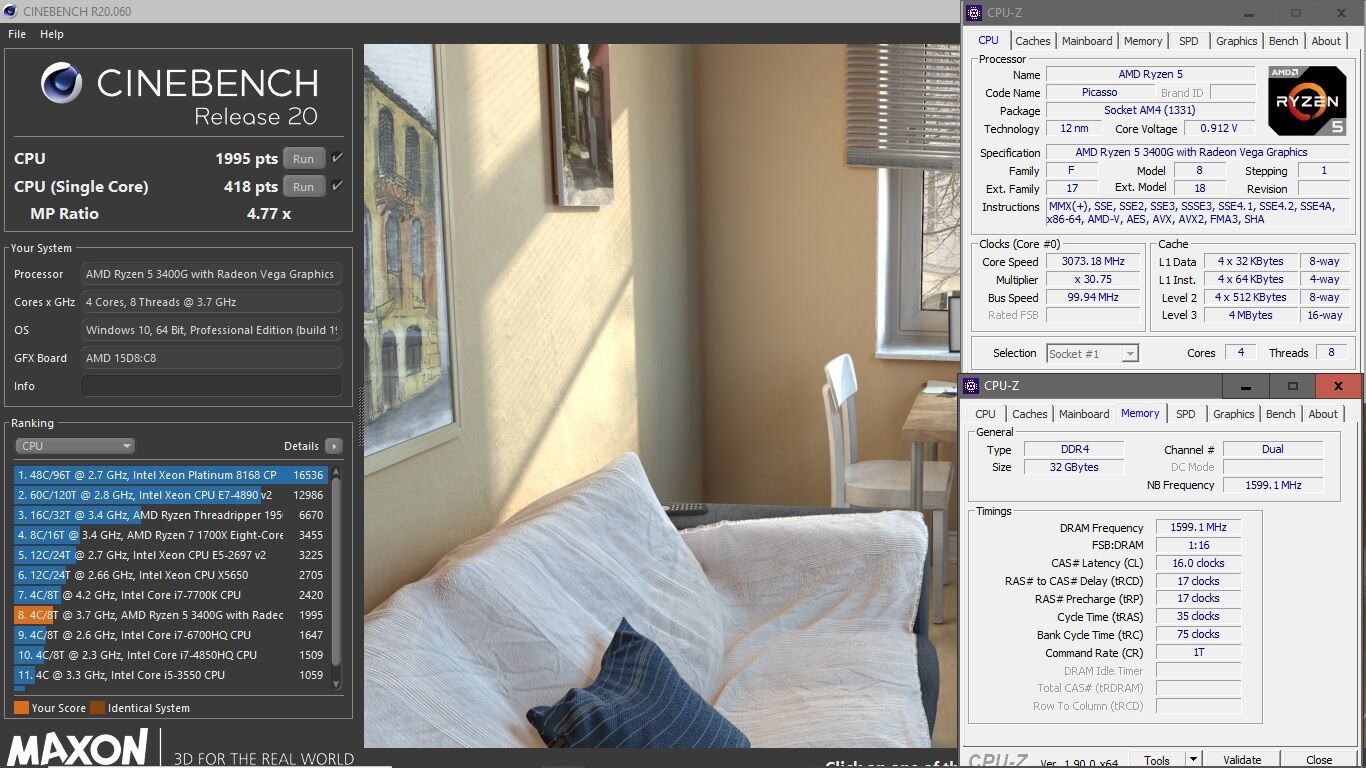Click the Tools button in CPU-Z

[1157, 760]
